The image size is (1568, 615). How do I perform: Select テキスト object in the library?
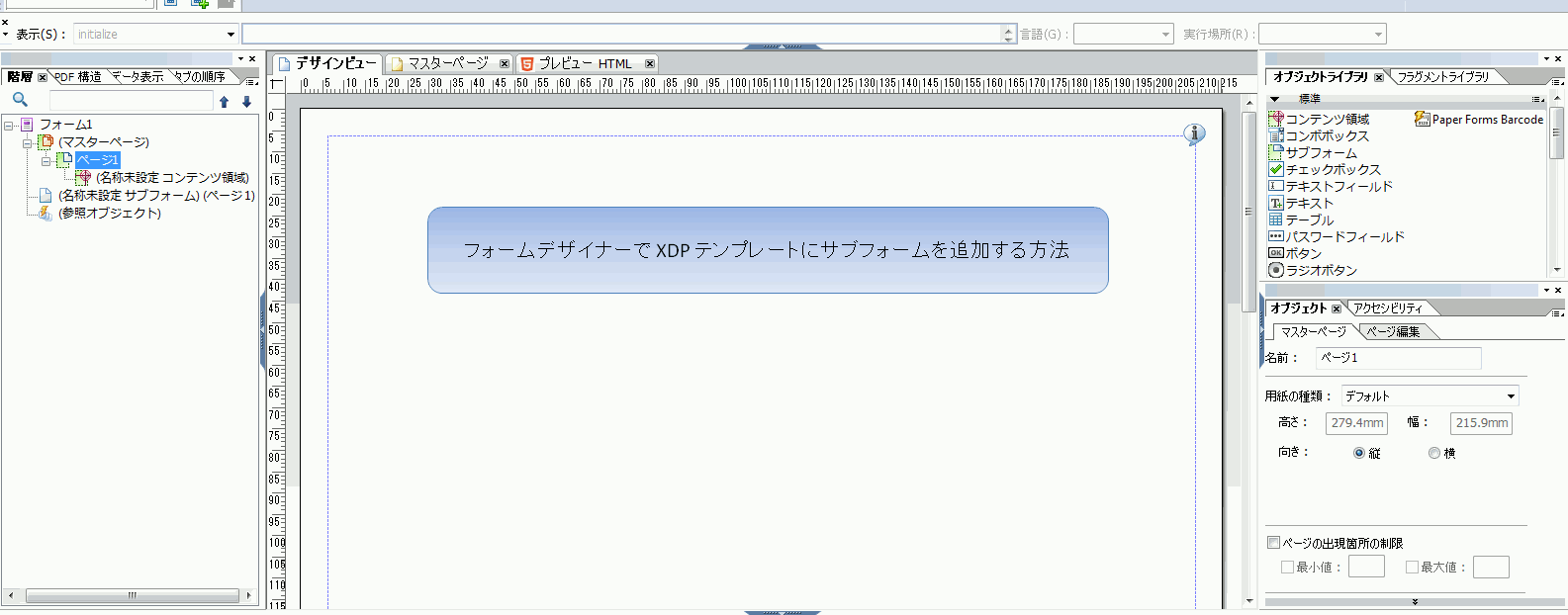pyautogui.click(x=1301, y=203)
